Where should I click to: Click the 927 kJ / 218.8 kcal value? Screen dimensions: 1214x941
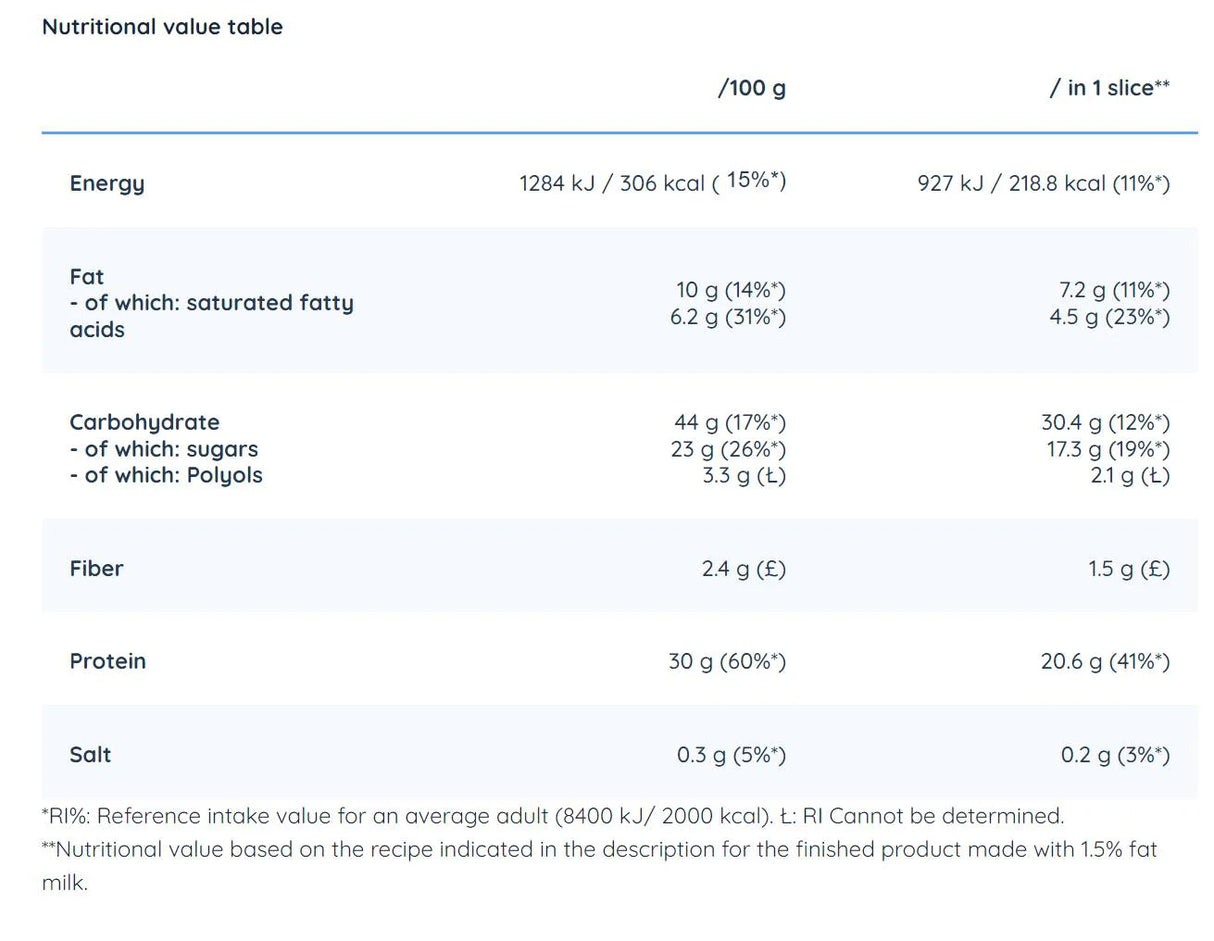[1043, 183]
